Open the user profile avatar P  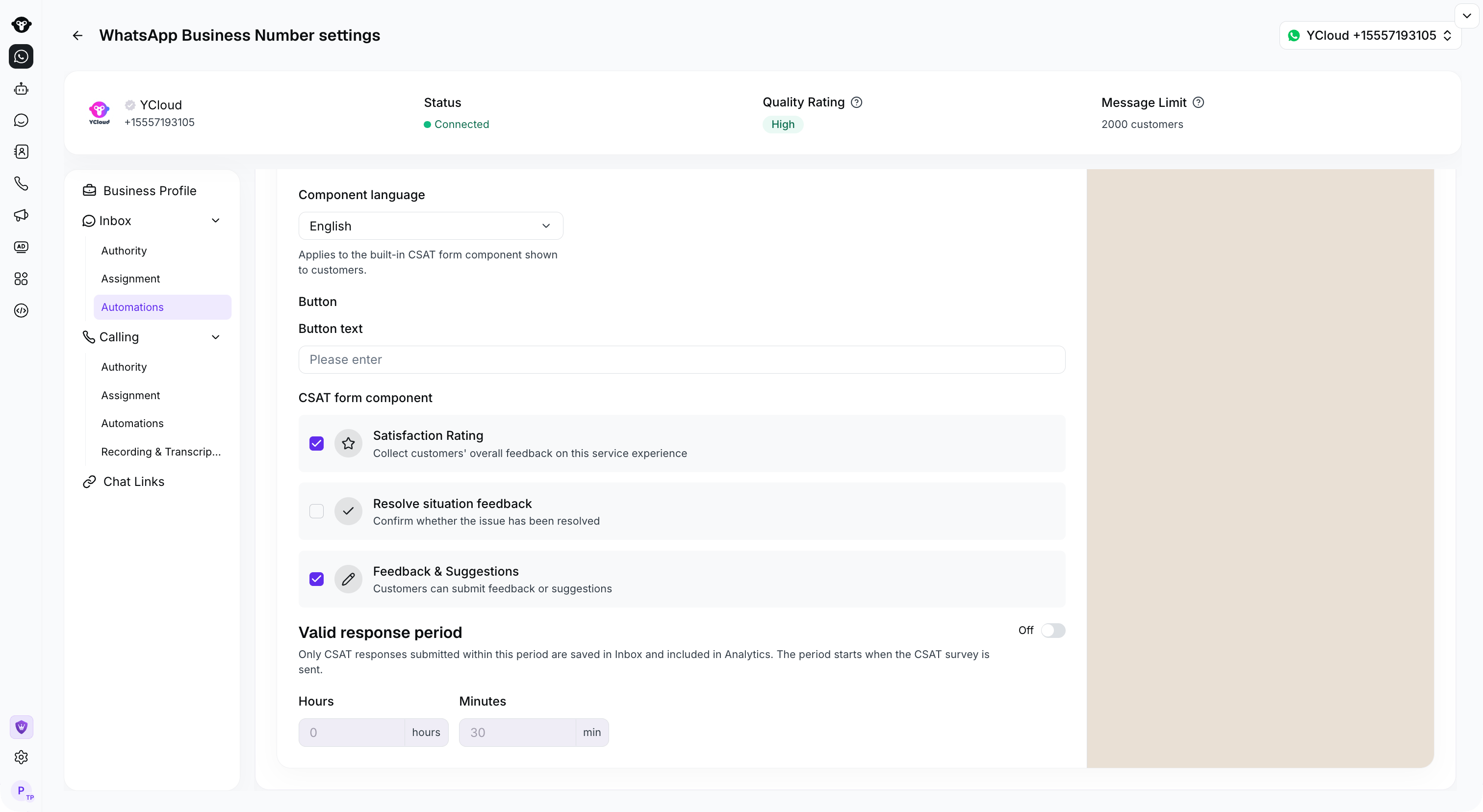pyautogui.click(x=22, y=791)
